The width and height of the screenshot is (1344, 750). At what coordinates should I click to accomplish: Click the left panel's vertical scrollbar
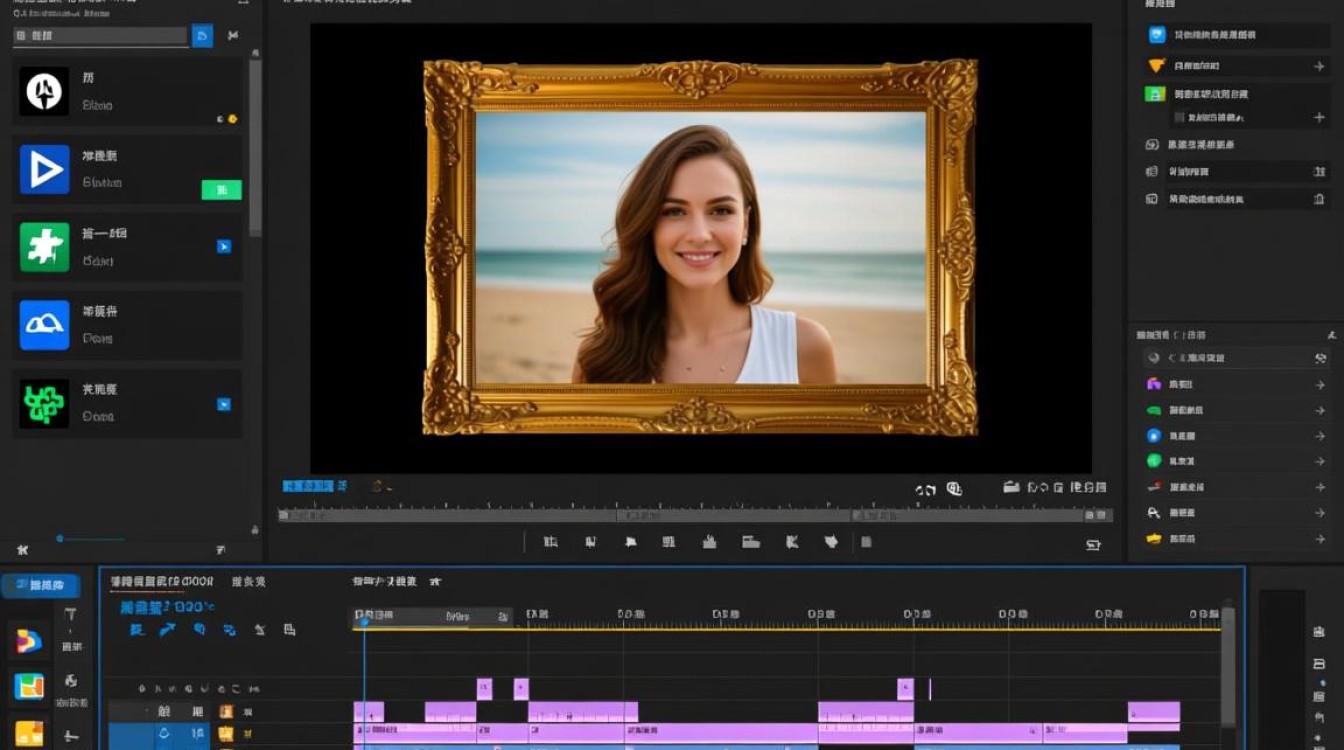click(255, 147)
